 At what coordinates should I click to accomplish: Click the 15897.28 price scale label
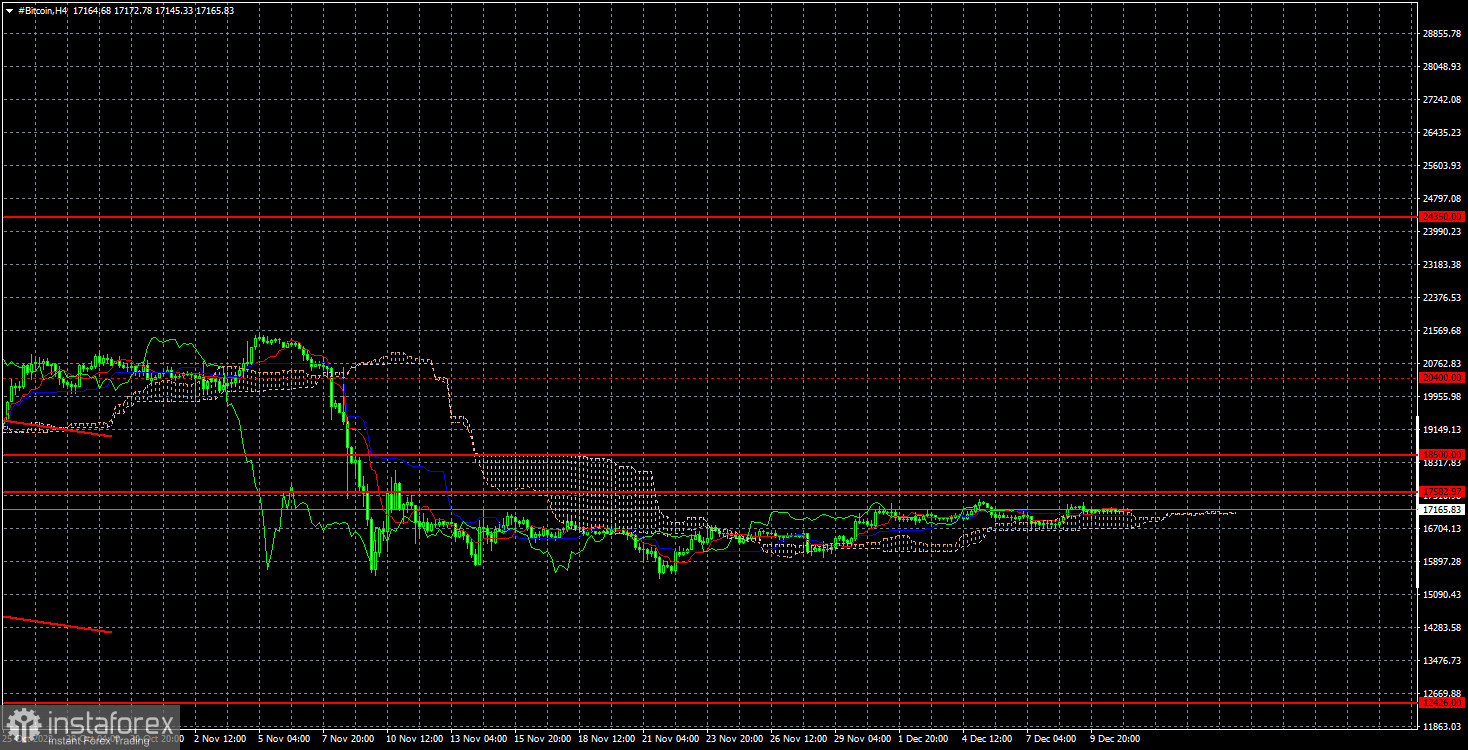click(1442, 561)
